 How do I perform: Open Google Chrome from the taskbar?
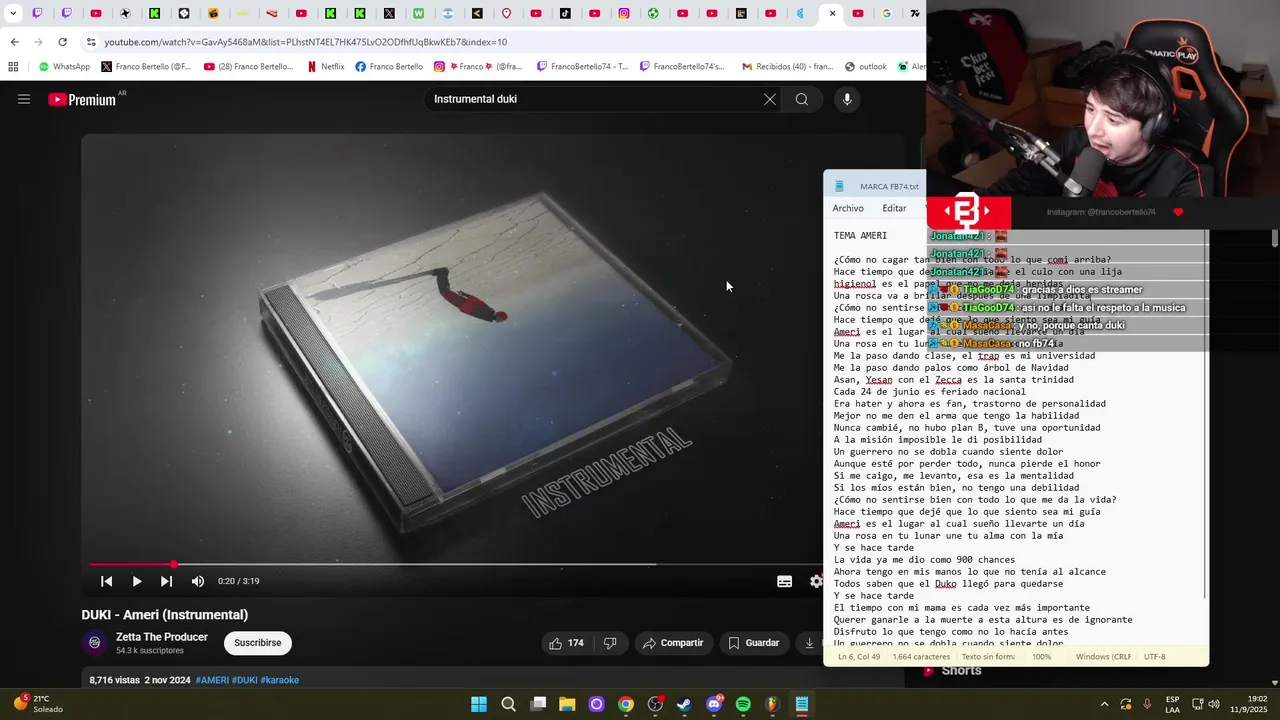[626, 704]
